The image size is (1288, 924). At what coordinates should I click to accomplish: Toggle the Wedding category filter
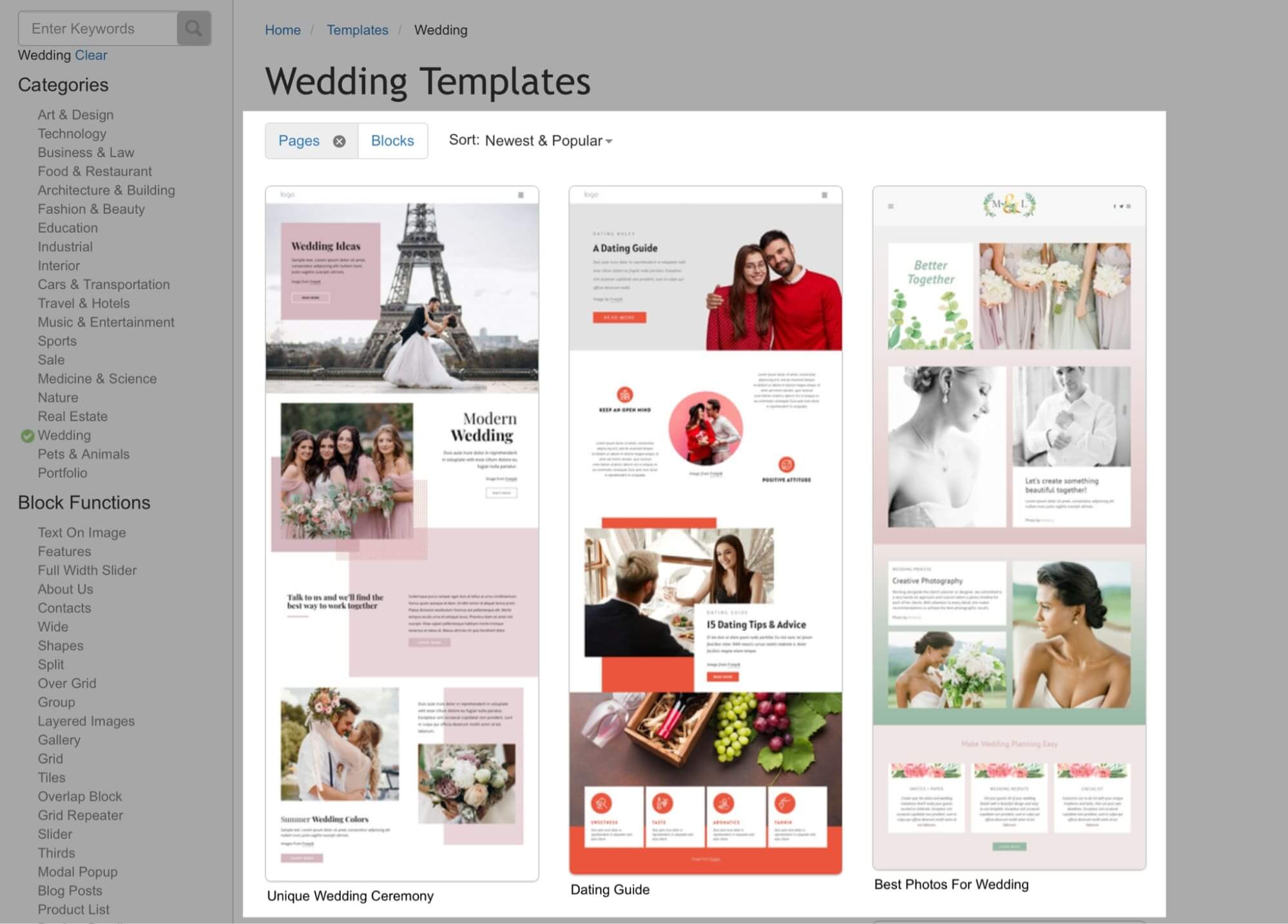click(x=63, y=434)
